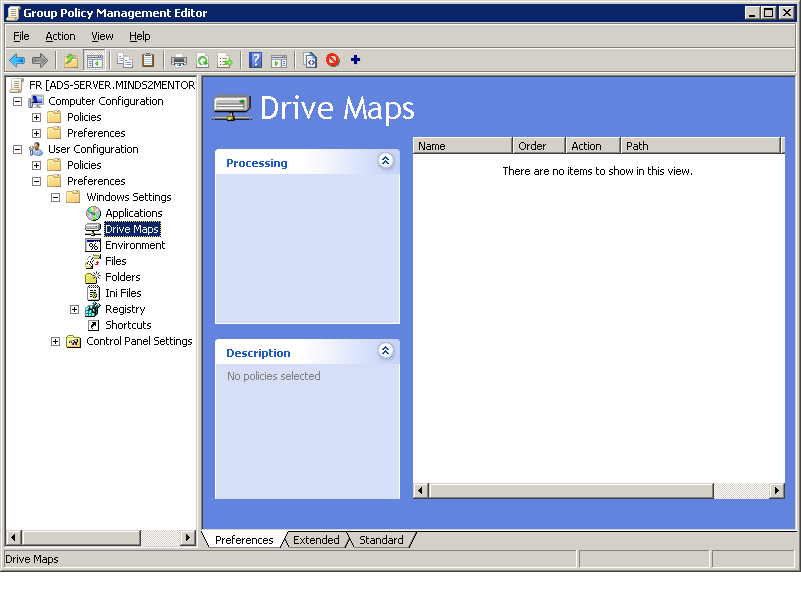801x614 pixels.
Task: Select Control Panel Settings node
Action: coord(139,341)
